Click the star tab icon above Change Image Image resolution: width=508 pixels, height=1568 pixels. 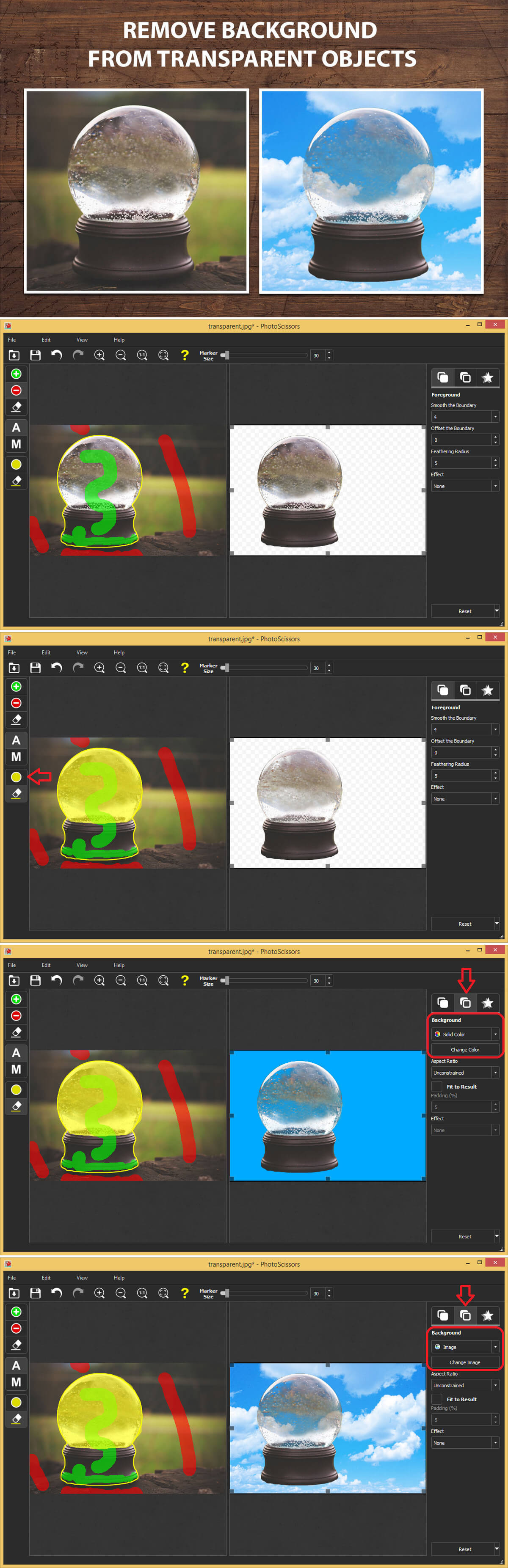[487, 1315]
